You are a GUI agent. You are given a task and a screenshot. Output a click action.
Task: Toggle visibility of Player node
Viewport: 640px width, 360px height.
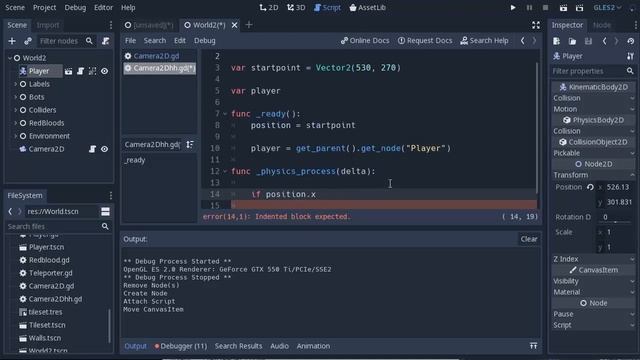104,71
